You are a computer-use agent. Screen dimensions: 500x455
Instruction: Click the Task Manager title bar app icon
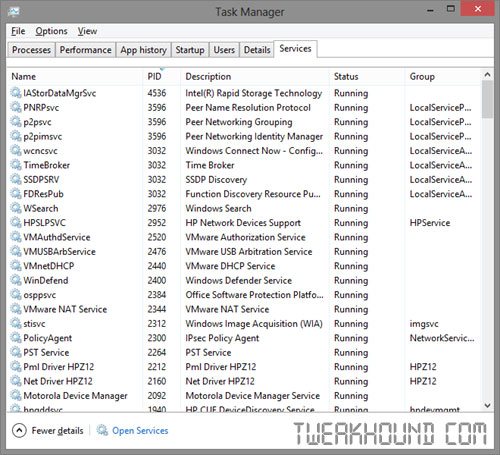click(x=14, y=12)
